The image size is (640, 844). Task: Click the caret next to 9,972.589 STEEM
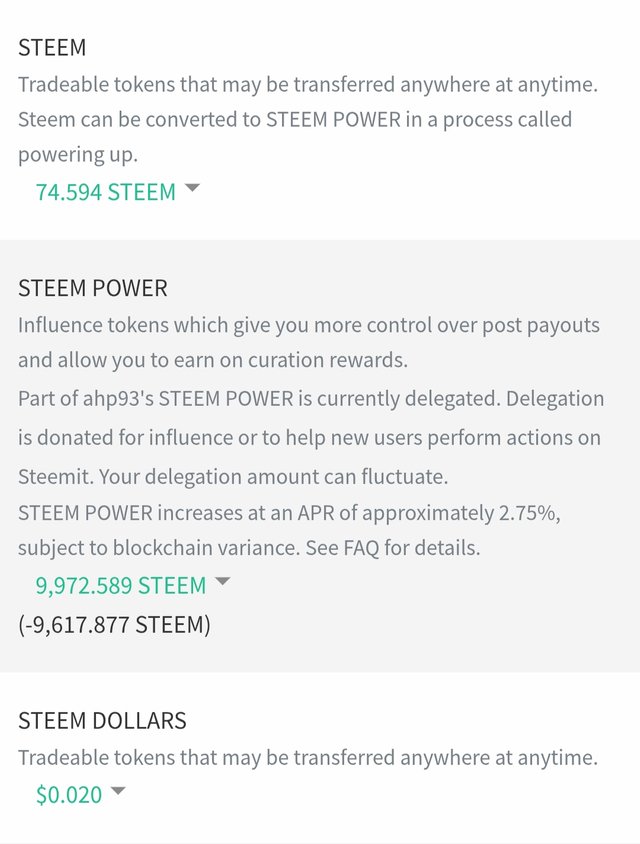click(x=222, y=581)
